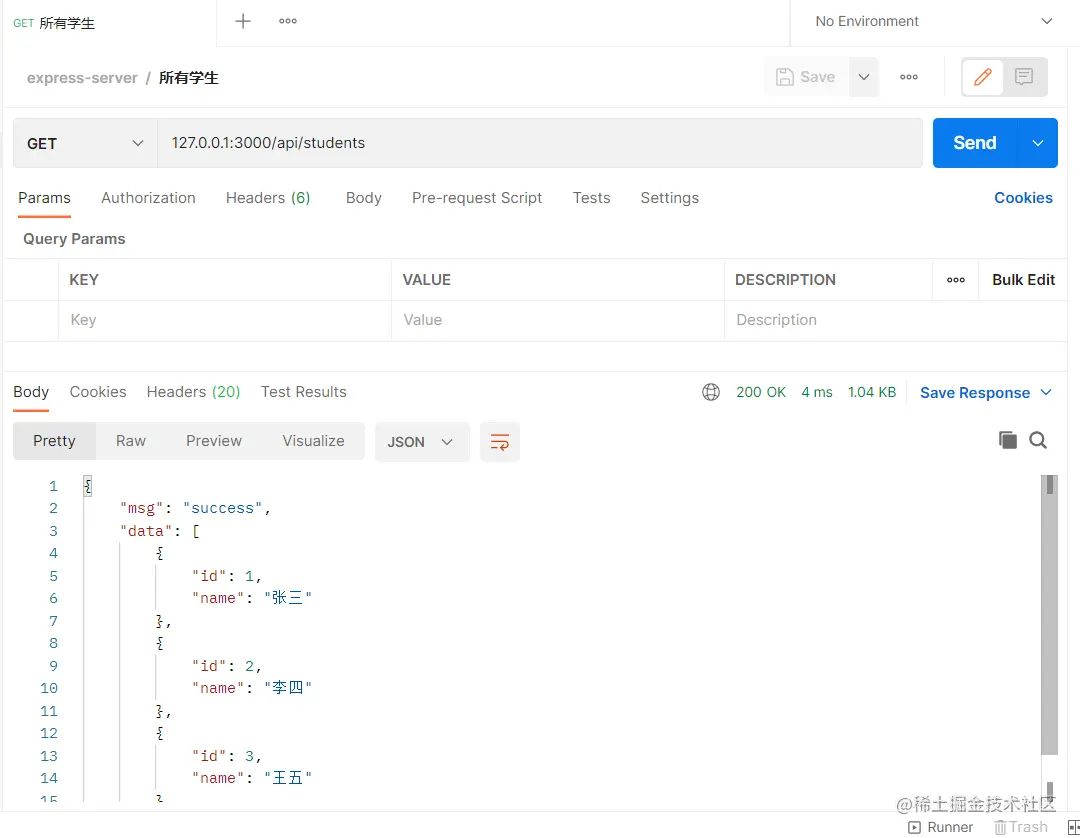Viewport: 1080px width, 838px height.
Task: Select the response Body tab
Action: [x=31, y=392]
